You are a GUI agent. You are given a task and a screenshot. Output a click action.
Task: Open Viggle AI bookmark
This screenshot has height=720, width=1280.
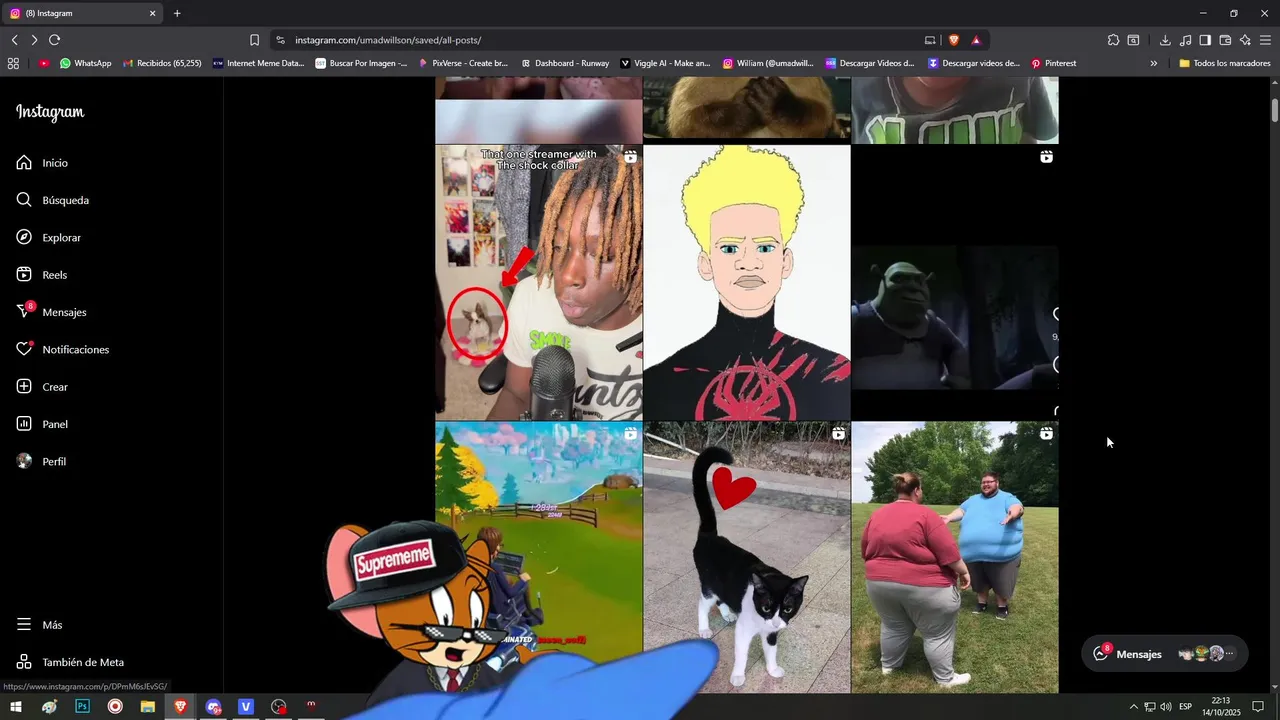(665, 63)
